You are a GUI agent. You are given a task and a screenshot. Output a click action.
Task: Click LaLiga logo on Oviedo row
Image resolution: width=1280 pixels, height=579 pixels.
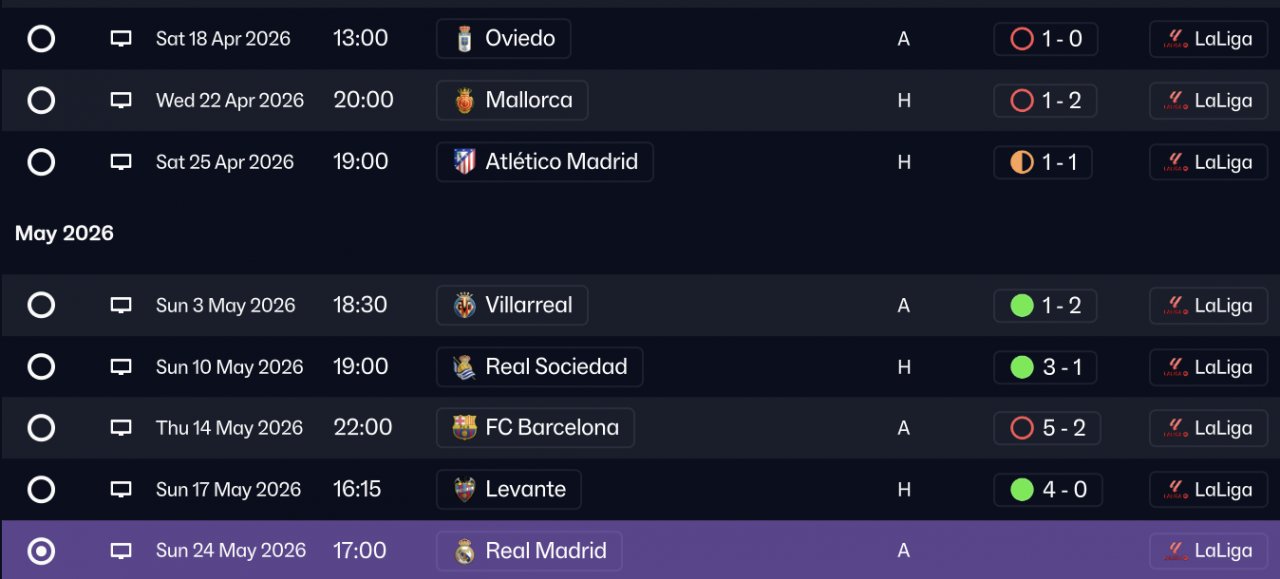point(1176,40)
